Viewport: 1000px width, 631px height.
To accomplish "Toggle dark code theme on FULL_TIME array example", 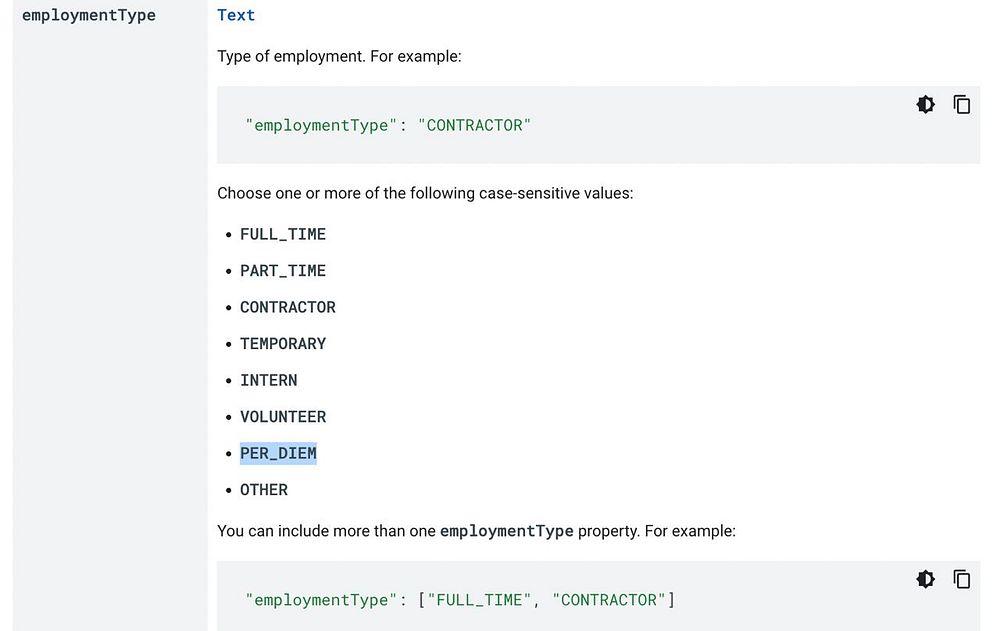I will 926,579.
